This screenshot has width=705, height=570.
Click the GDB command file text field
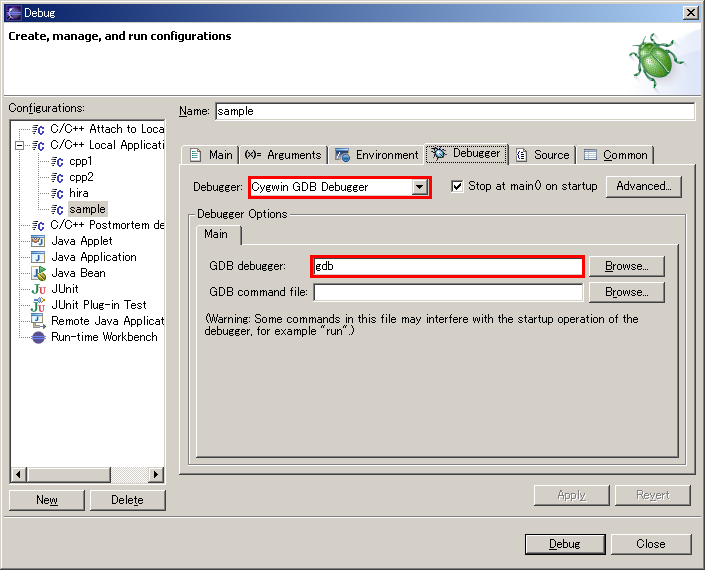tap(448, 292)
